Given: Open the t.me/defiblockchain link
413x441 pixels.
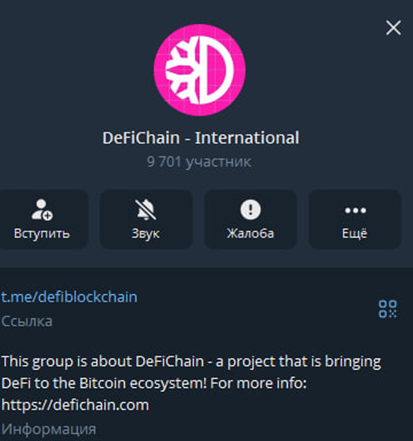Looking at the screenshot, I should pyautogui.click(x=69, y=297).
